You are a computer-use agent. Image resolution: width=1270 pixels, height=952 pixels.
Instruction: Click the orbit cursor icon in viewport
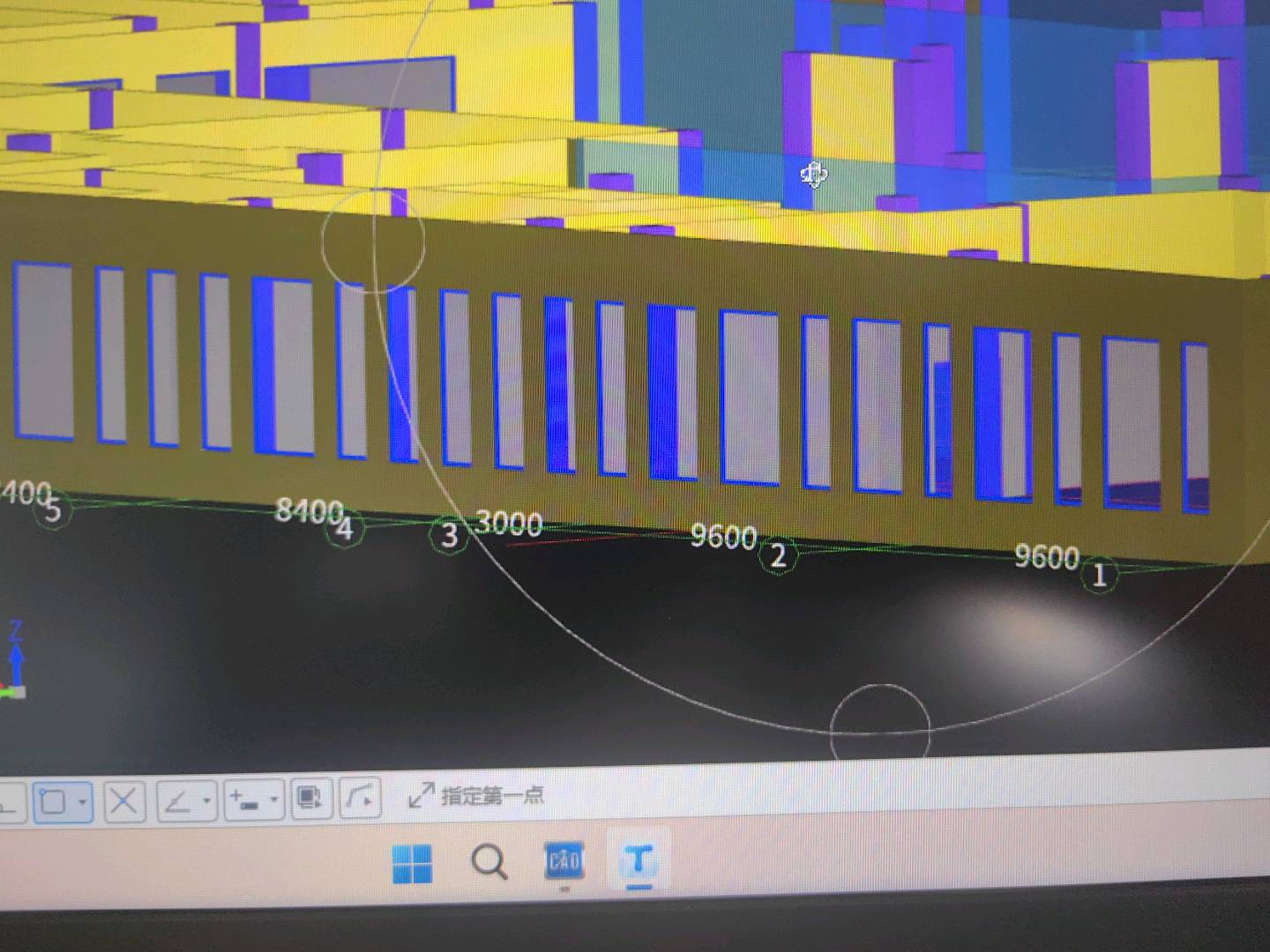pyautogui.click(x=813, y=175)
